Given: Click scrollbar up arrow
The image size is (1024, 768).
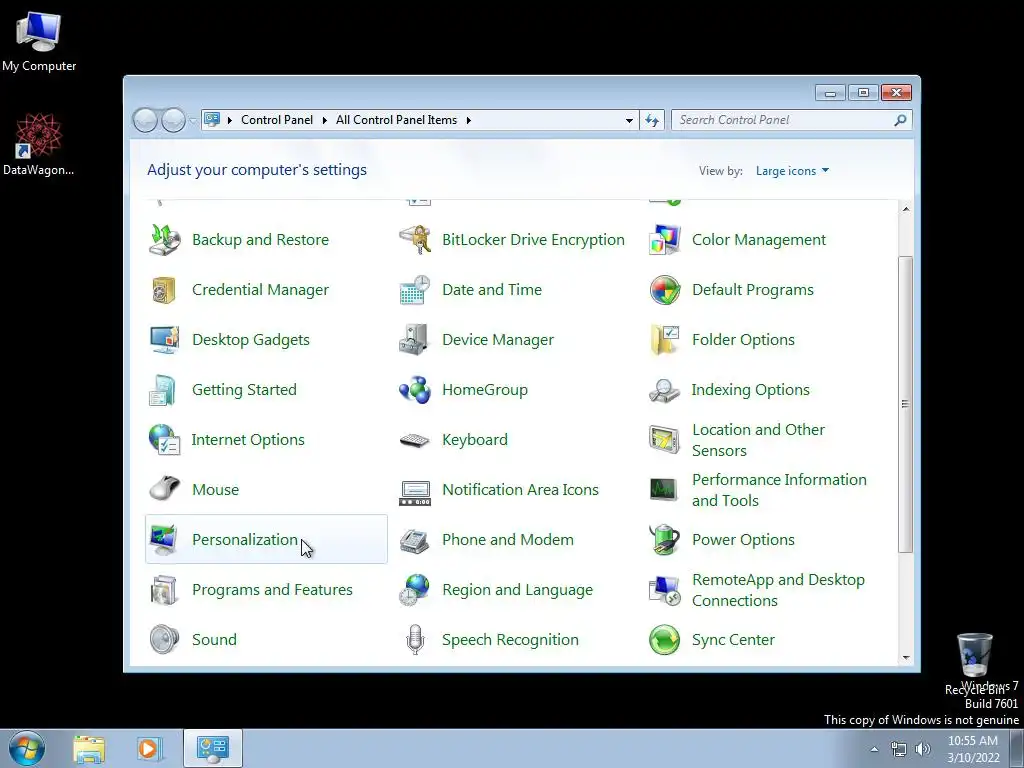Looking at the screenshot, I should coord(906,209).
